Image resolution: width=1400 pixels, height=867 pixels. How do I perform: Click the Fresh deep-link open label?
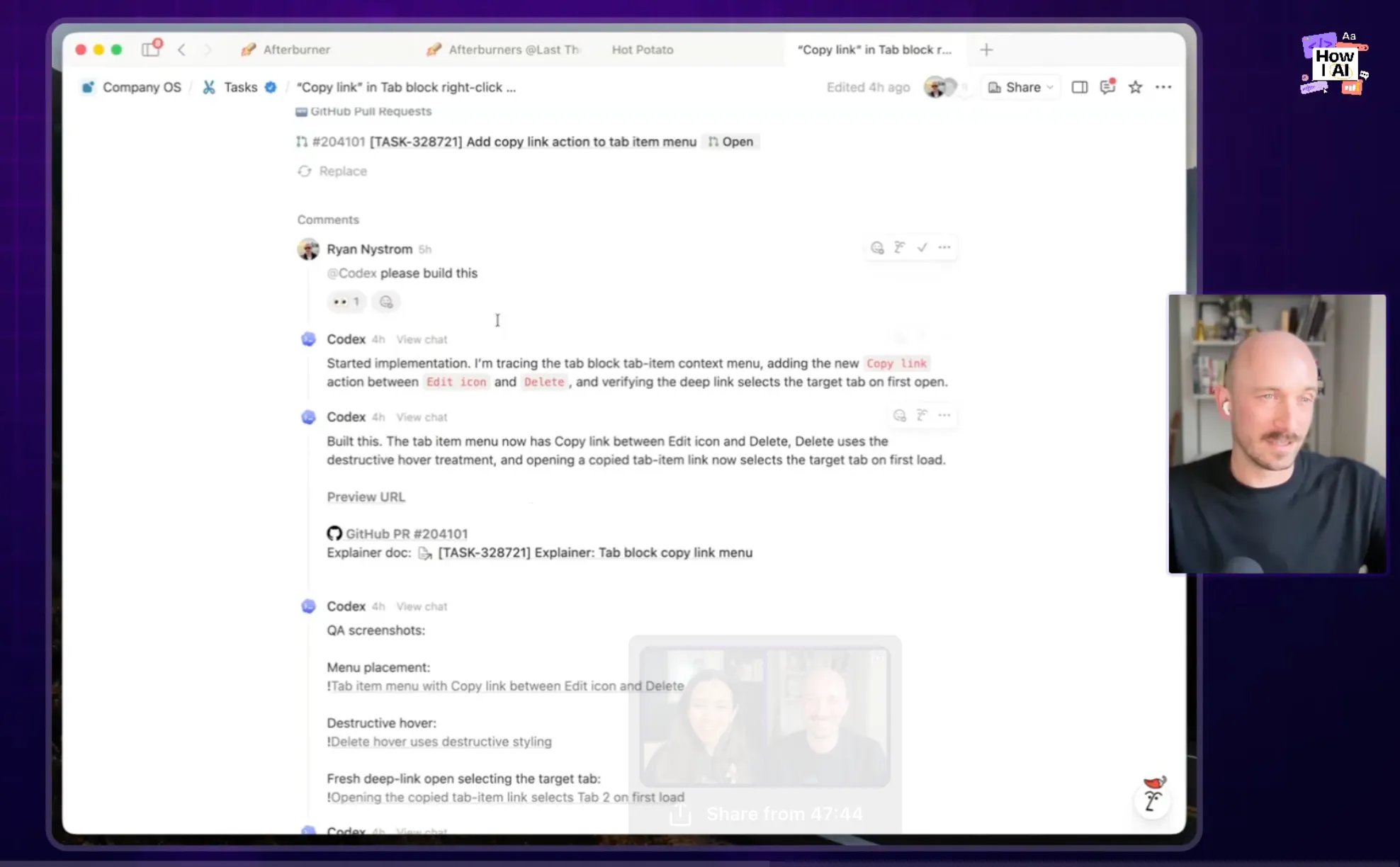(x=464, y=778)
